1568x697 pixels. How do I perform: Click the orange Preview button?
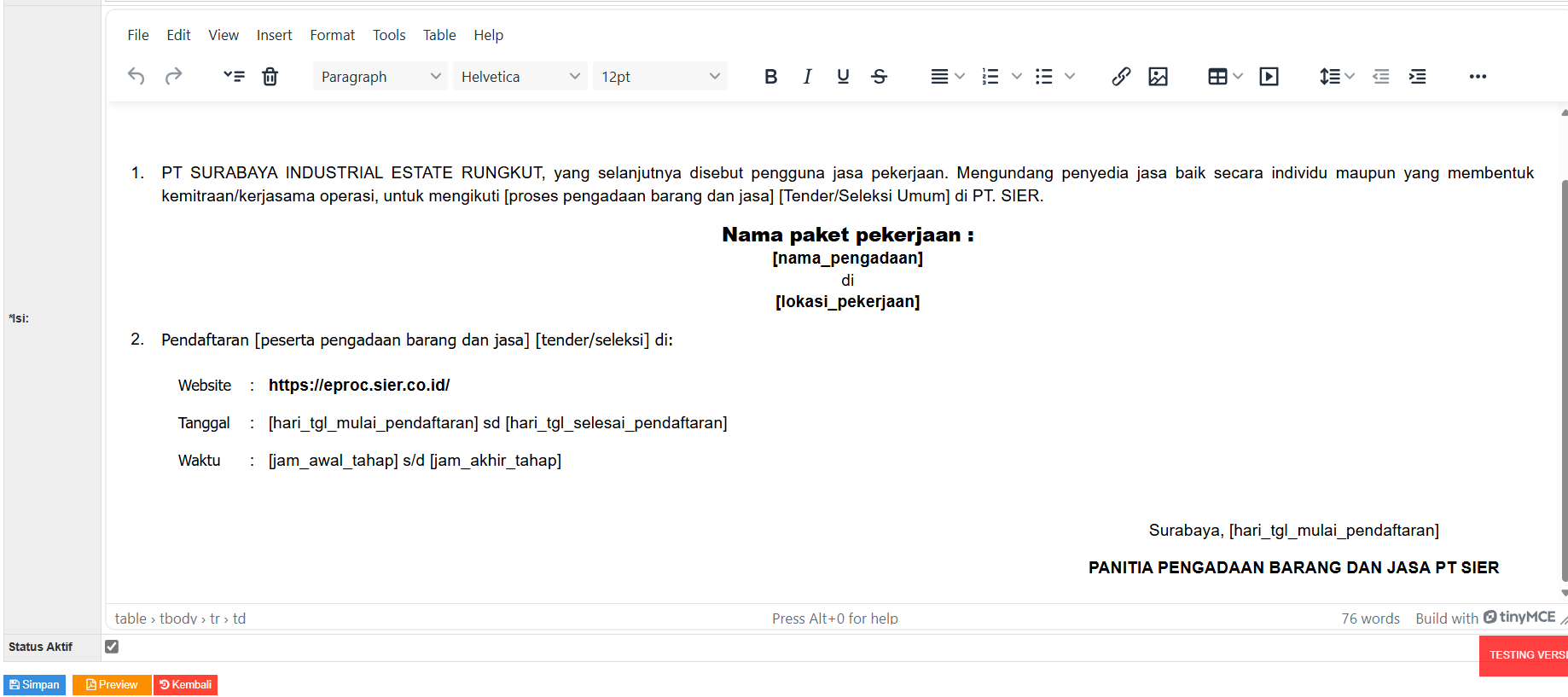pyautogui.click(x=112, y=685)
